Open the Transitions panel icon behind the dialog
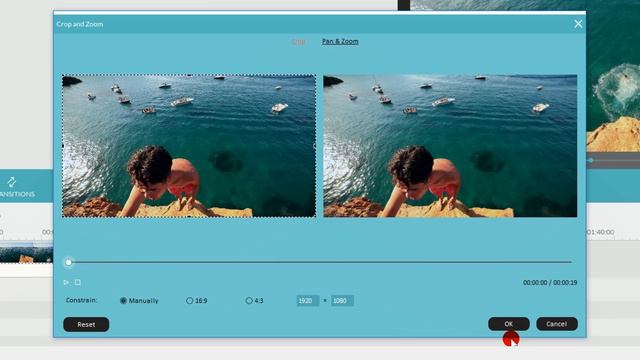The image size is (640, 360). [12, 182]
